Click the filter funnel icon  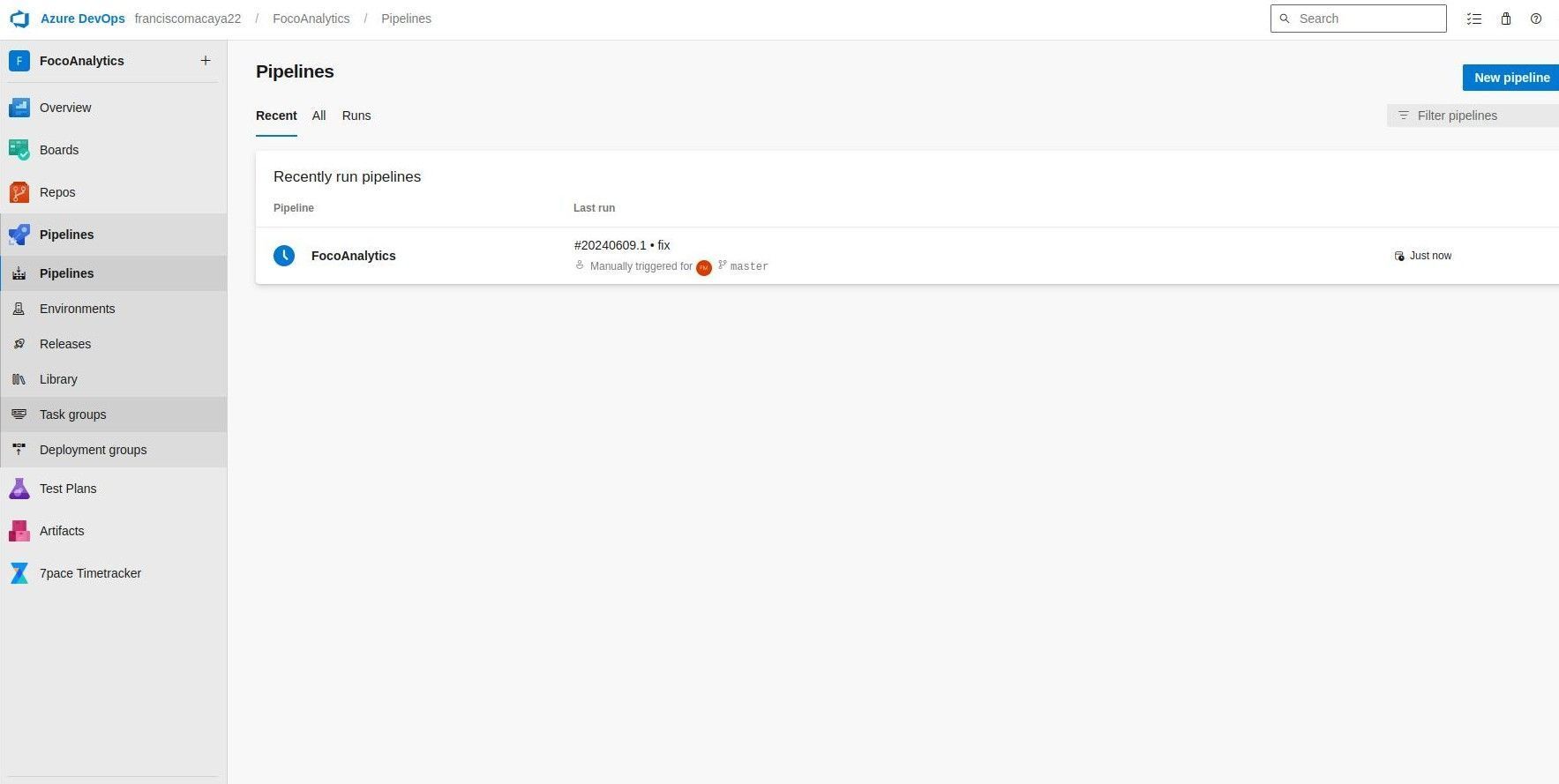click(1404, 116)
